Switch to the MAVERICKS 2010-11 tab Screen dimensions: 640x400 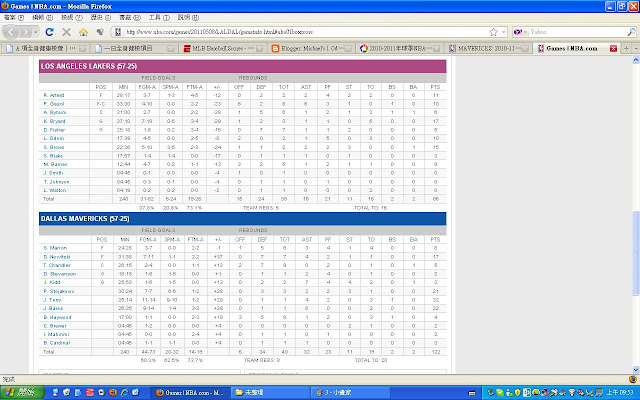(488, 49)
